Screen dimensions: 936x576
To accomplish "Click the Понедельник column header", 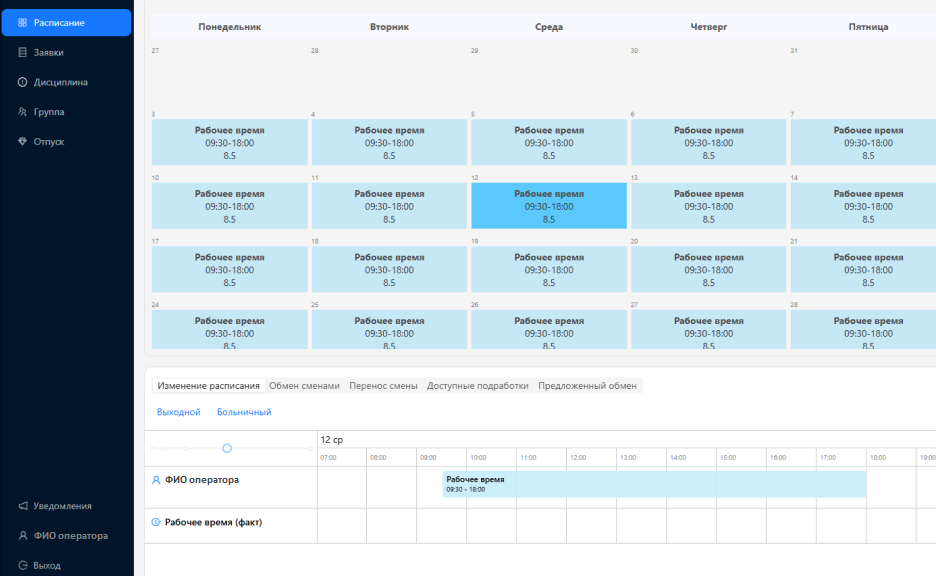I will (x=230, y=27).
